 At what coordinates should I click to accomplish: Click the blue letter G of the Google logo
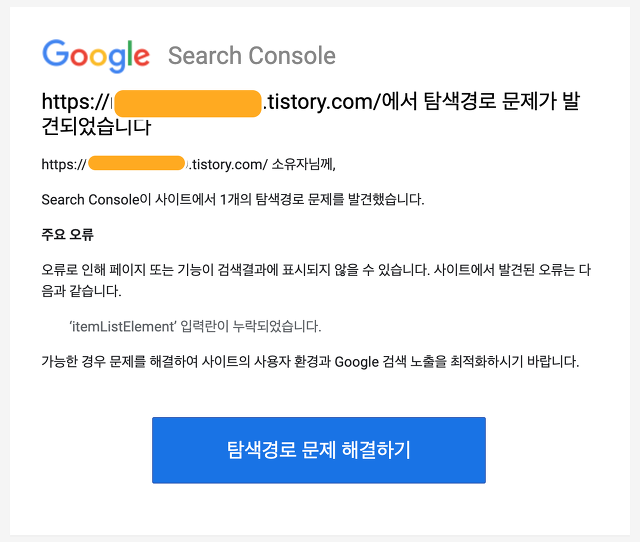pyautogui.click(x=56, y=53)
